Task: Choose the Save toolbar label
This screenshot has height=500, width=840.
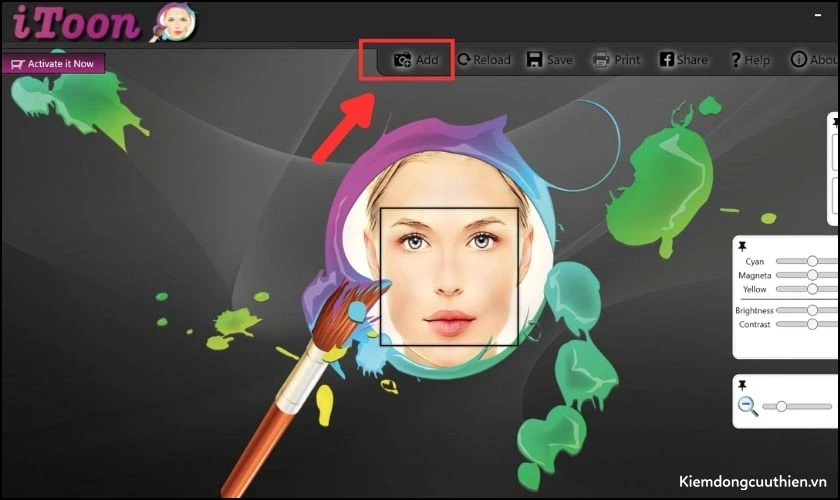Action: [x=560, y=60]
